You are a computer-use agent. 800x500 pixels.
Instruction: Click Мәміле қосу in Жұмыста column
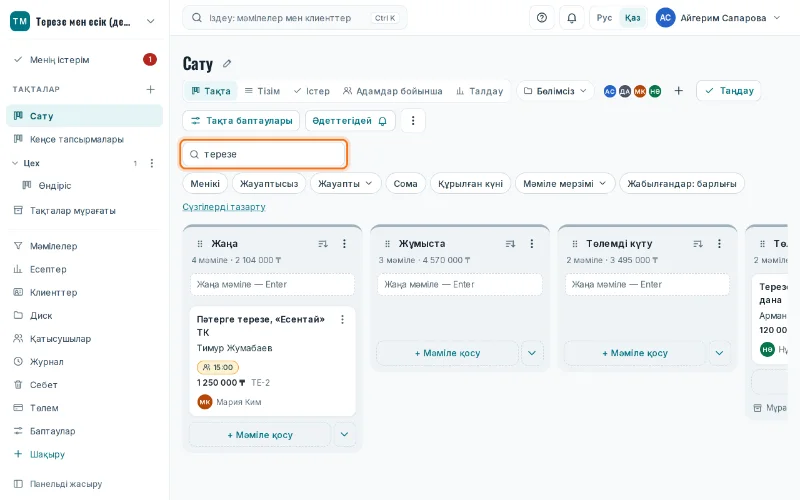tap(447, 353)
